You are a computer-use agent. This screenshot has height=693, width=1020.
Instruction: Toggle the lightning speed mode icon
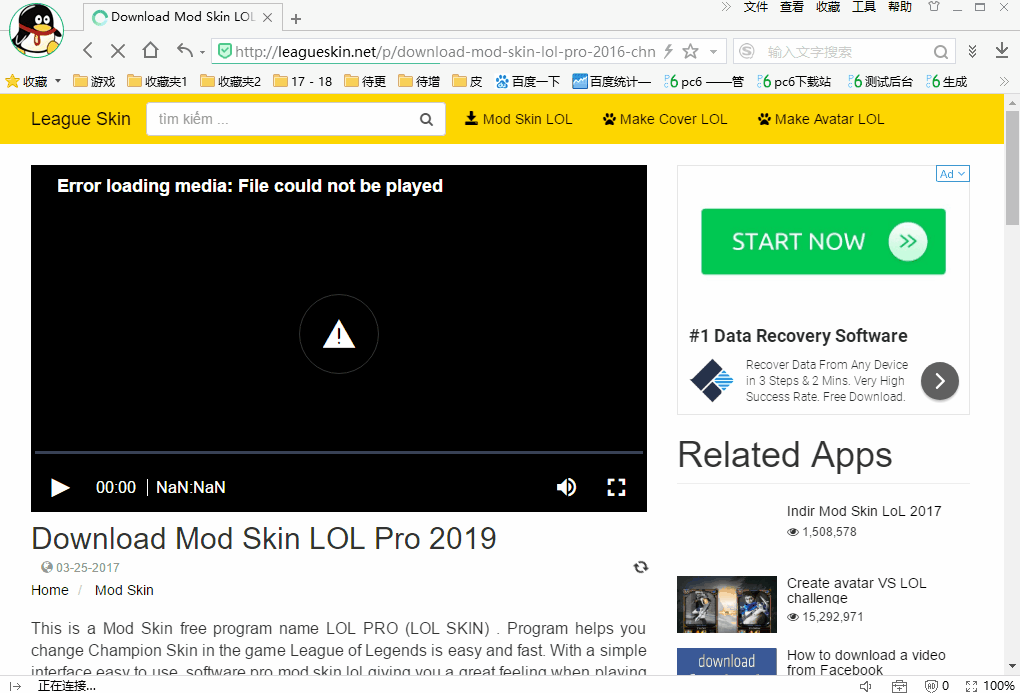coord(668,51)
